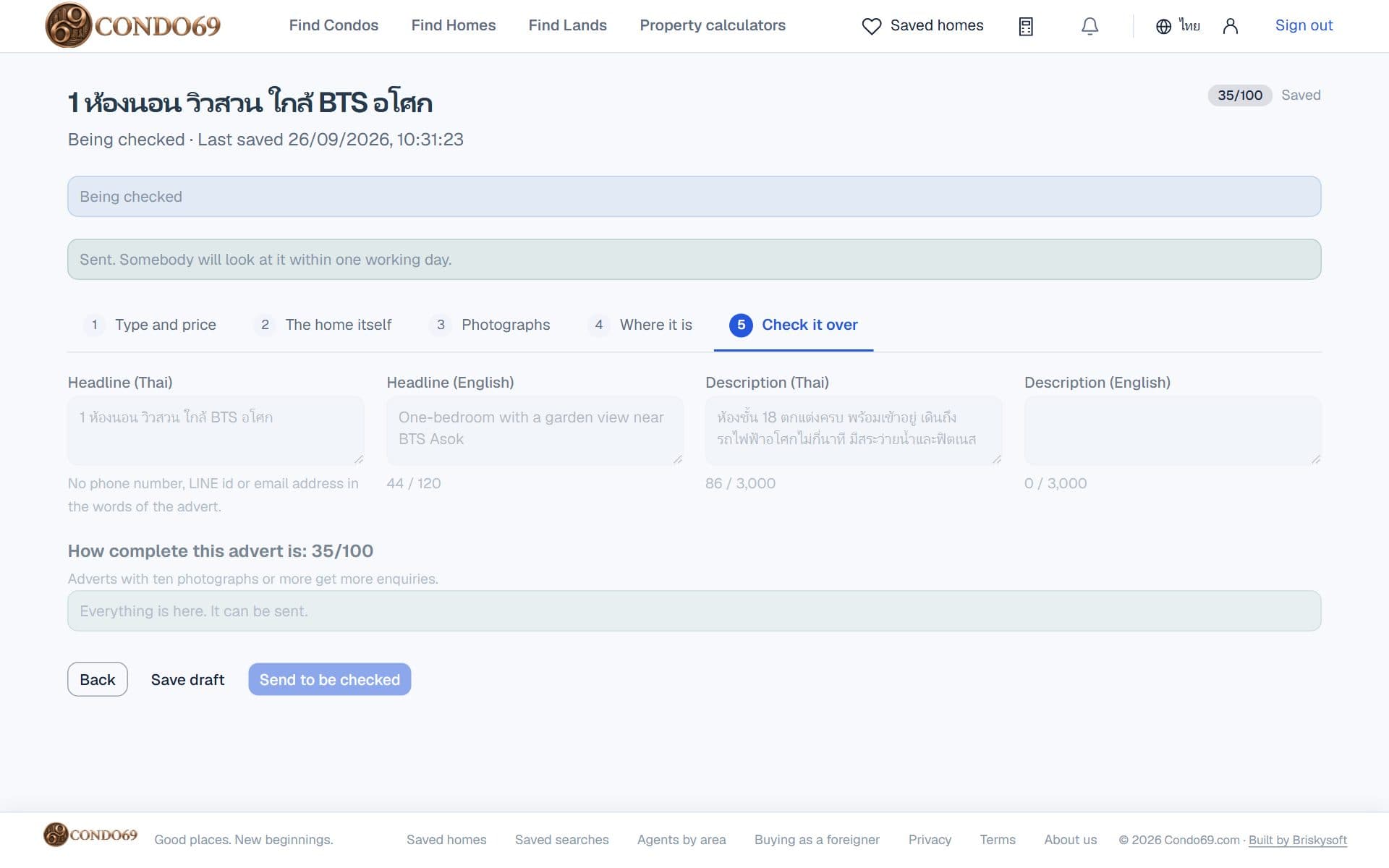Click the empty Description (English) text area

1173,430
